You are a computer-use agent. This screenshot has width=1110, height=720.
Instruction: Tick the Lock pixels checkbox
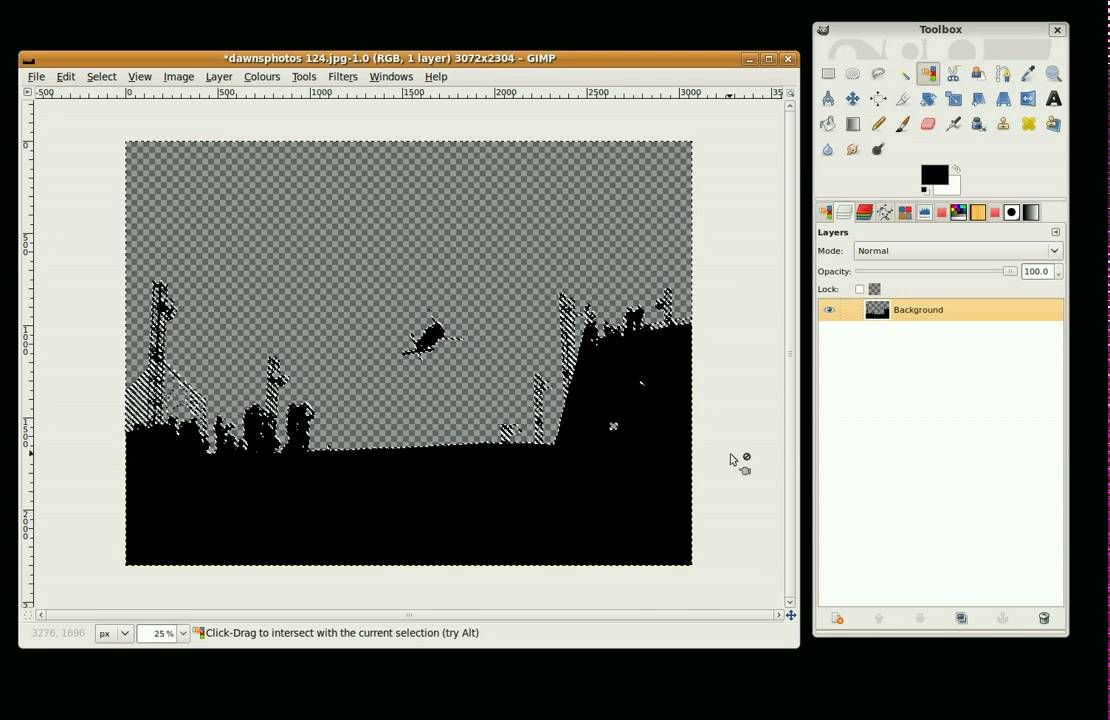pos(859,289)
